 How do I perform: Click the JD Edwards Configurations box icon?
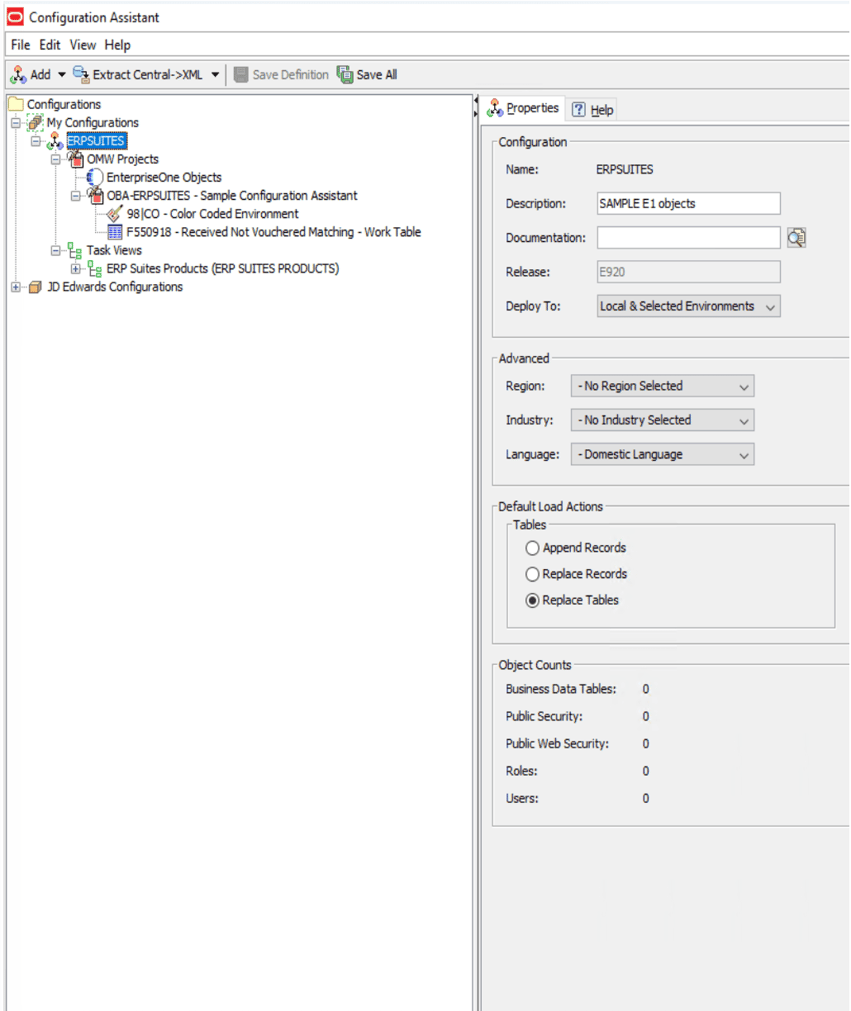[35, 286]
